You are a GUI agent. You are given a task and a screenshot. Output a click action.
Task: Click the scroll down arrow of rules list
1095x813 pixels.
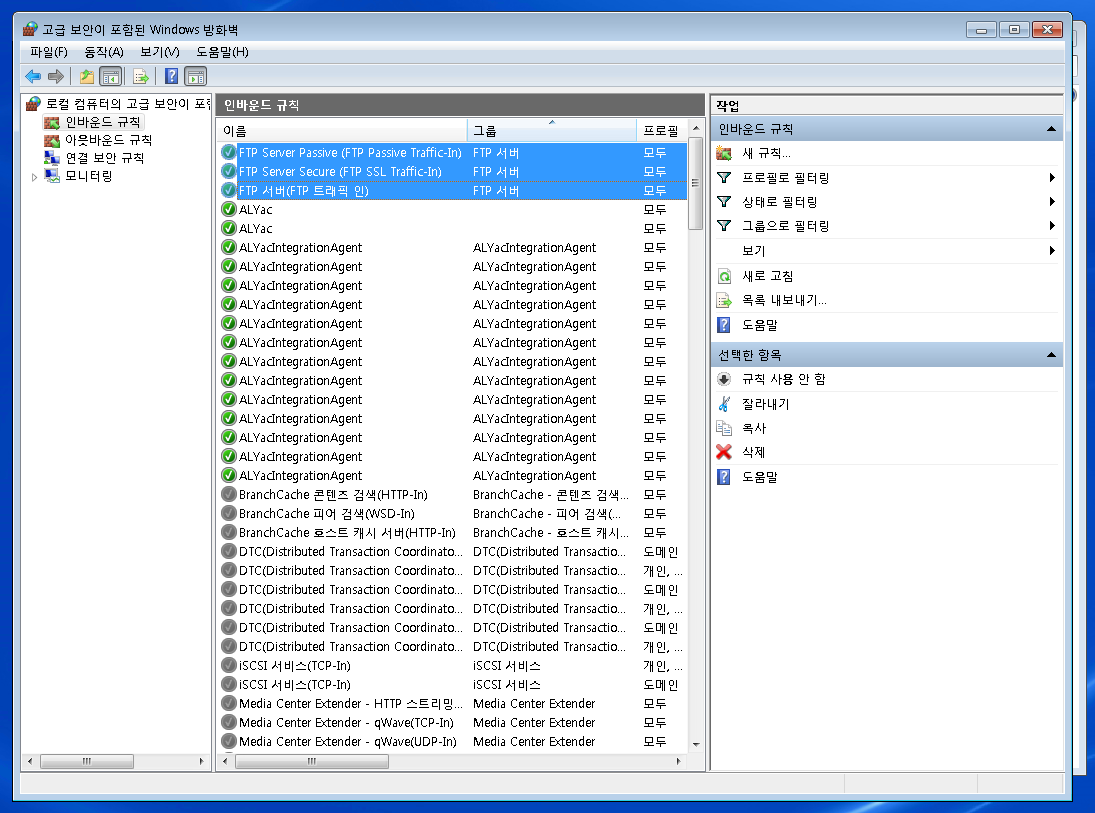pyautogui.click(x=696, y=745)
